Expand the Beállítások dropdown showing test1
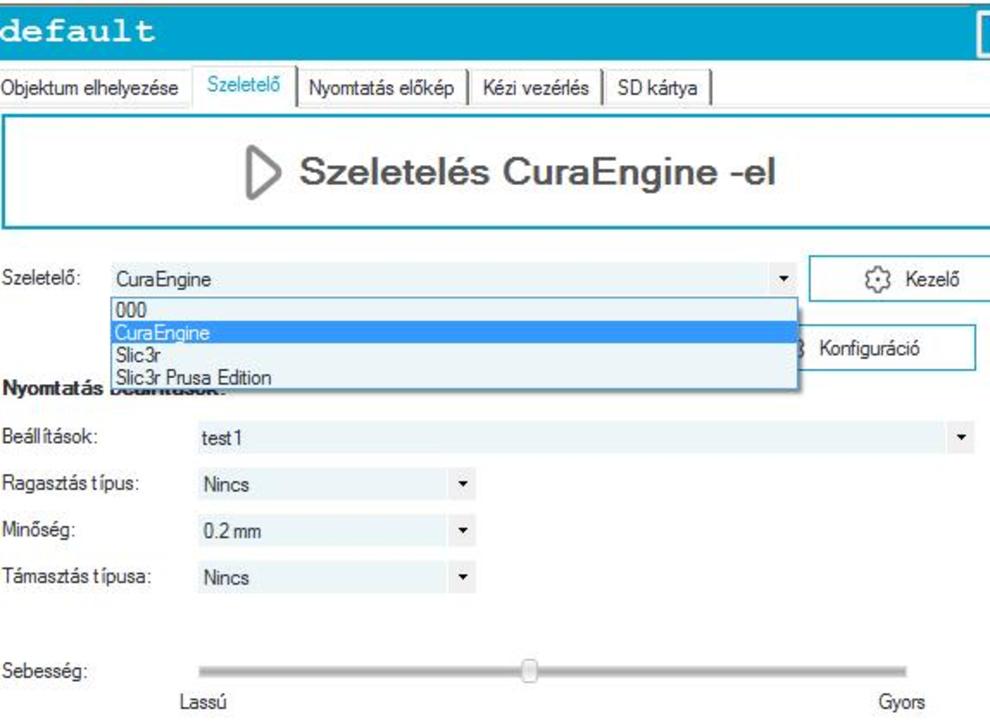990x721 pixels. tap(961, 438)
